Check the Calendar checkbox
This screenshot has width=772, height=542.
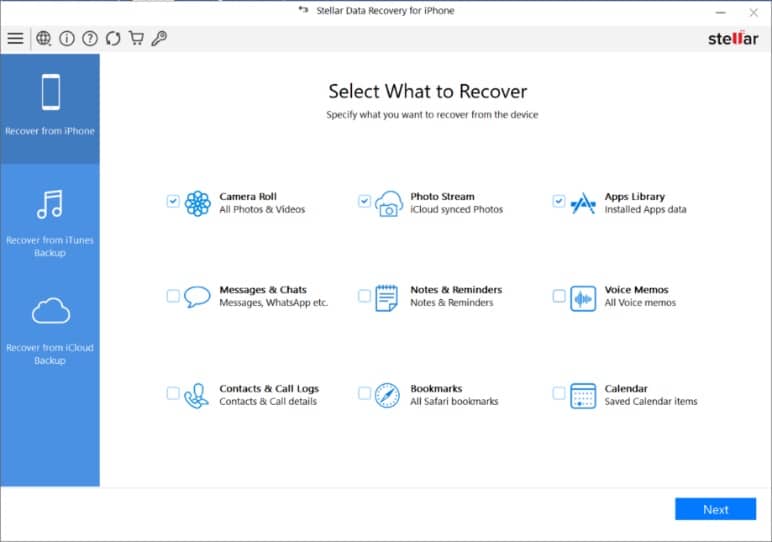pos(558,393)
